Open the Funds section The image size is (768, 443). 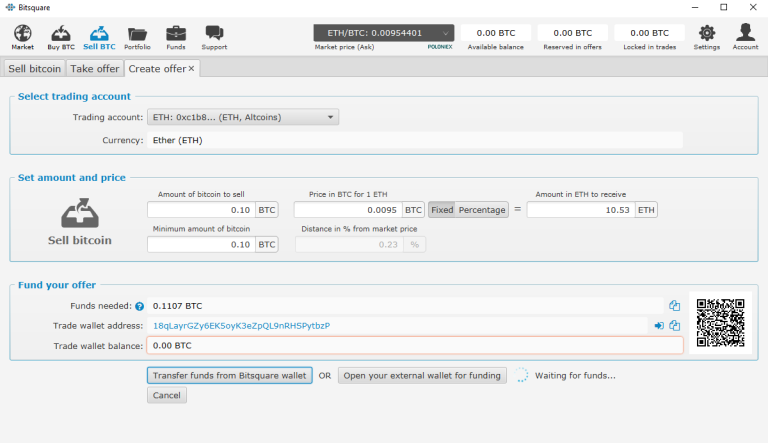click(175, 37)
